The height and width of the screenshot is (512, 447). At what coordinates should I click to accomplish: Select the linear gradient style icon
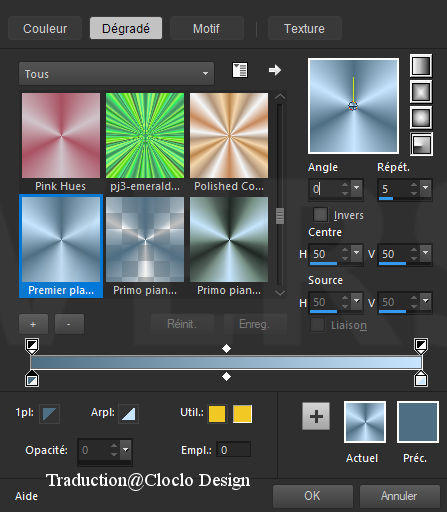pyautogui.click(x=421, y=66)
